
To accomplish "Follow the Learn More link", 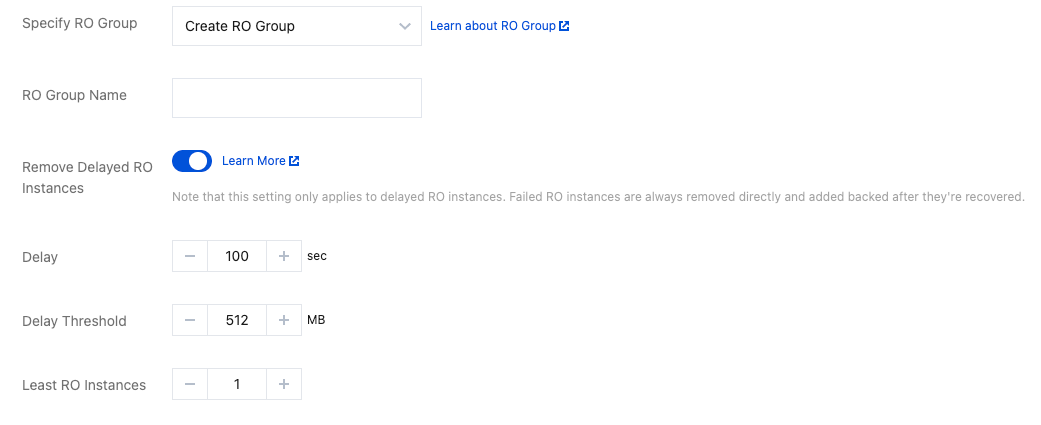I will (x=253, y=161).
